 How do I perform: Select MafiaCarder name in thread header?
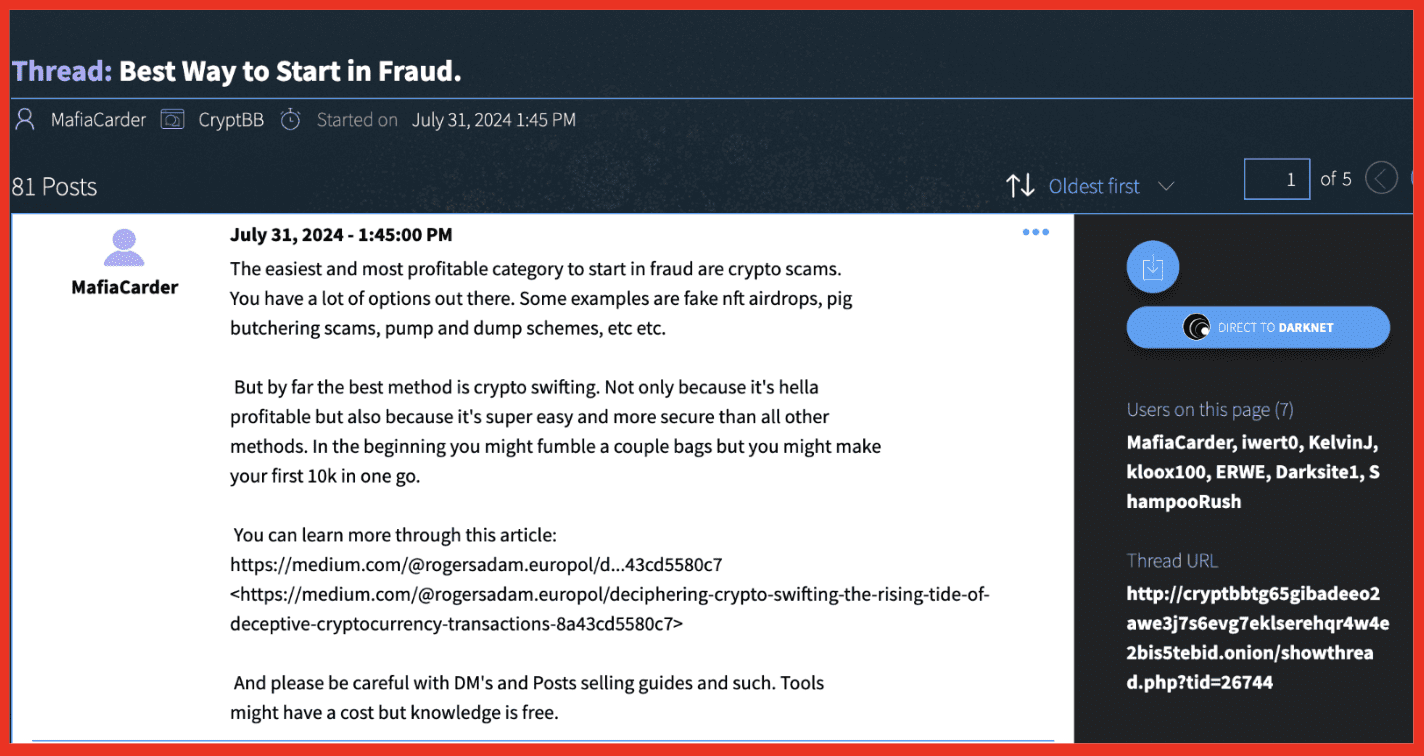click(98, 120)
